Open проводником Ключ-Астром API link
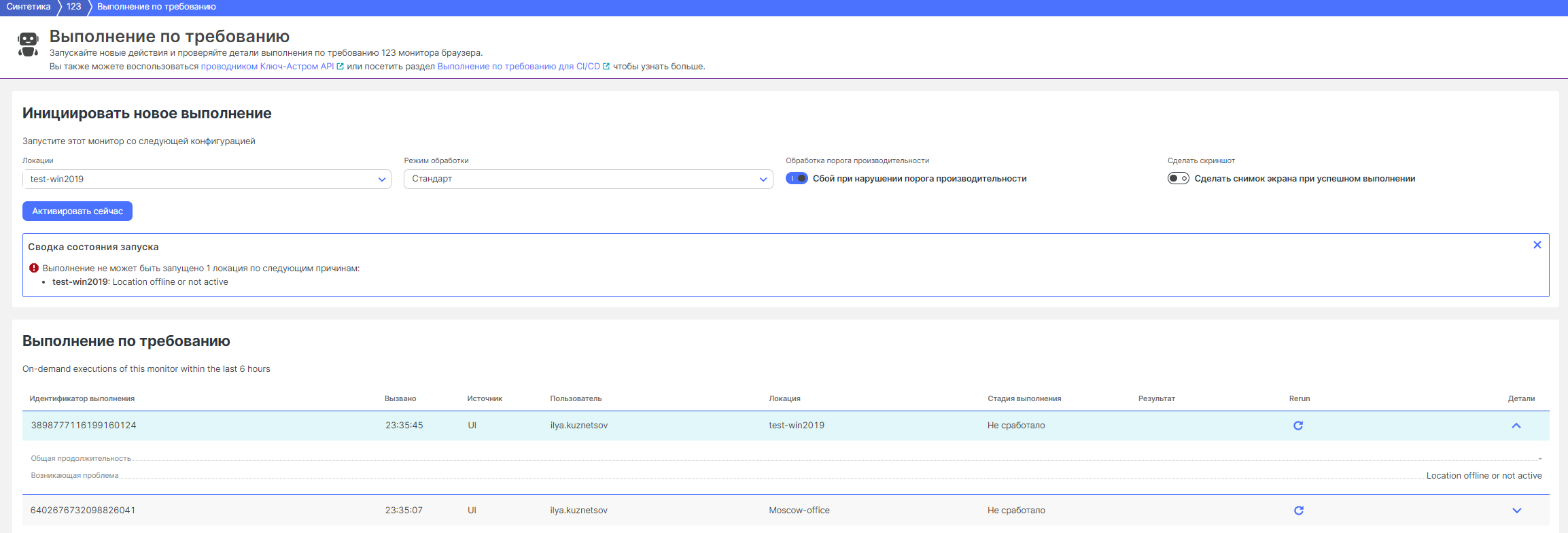The height and width of the screenshot is (533, 1568). click(x=267, y=67)
